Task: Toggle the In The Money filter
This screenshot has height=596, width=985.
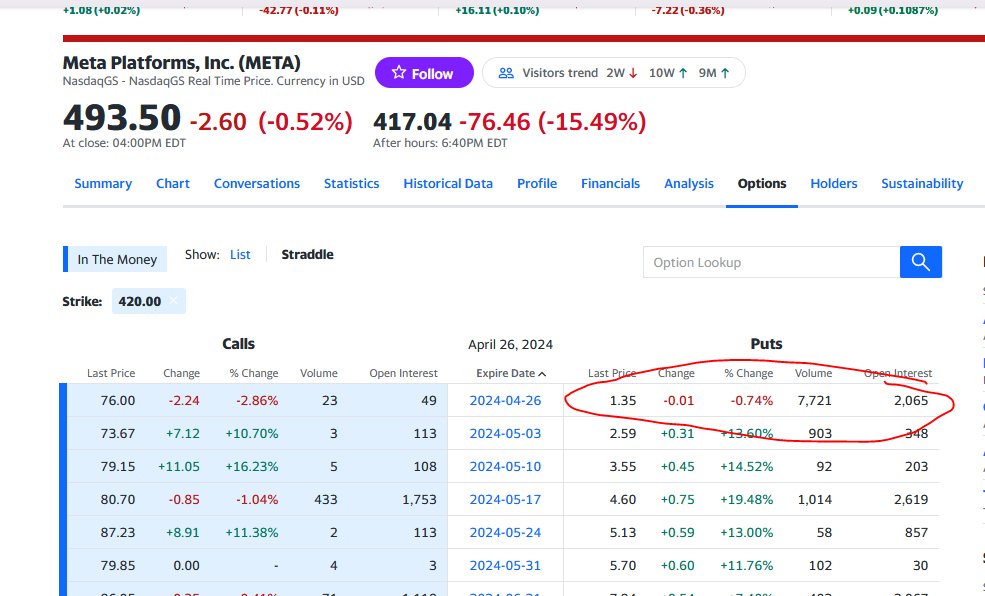Action: click(115, 259)
